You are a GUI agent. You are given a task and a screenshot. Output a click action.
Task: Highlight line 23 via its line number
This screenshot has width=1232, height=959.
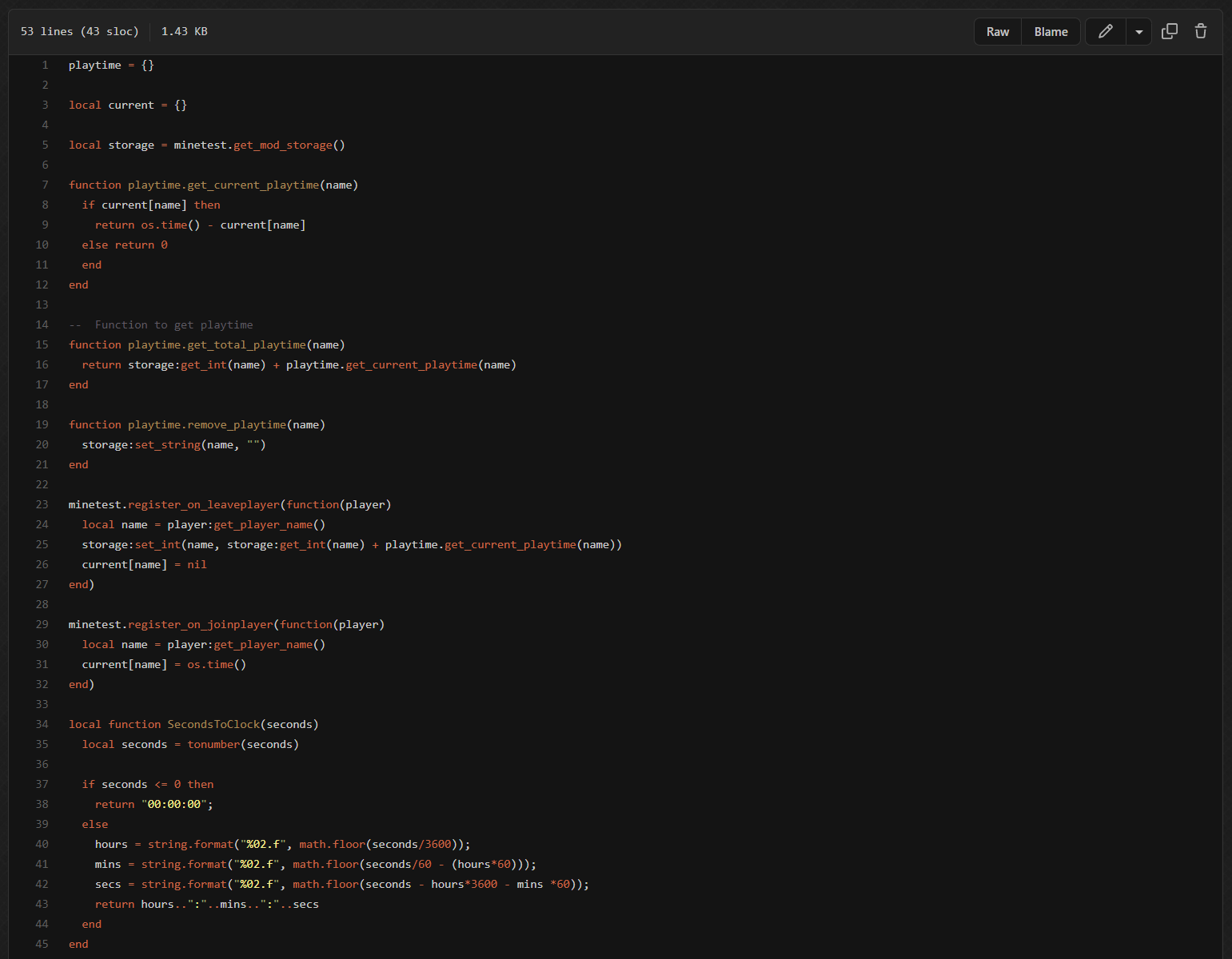(42, 505)
